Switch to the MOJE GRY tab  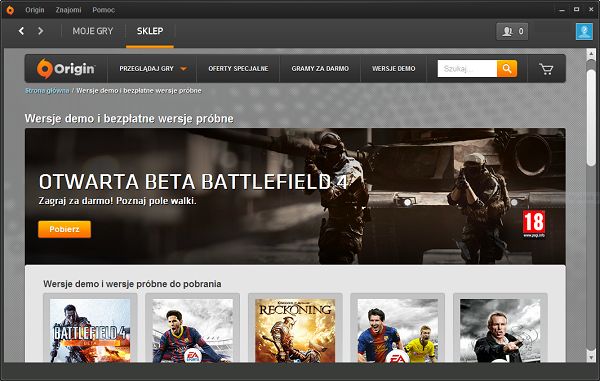pos(93,31)
